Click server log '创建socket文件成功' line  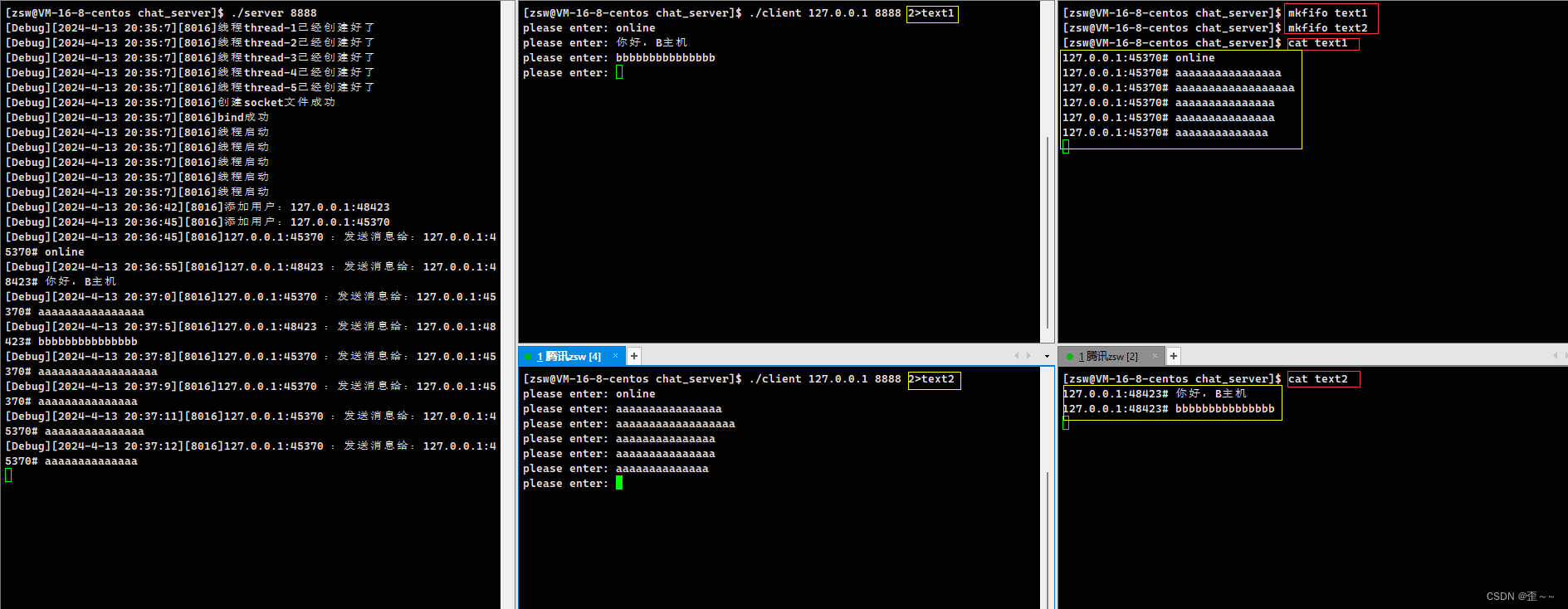click(170, 103)
